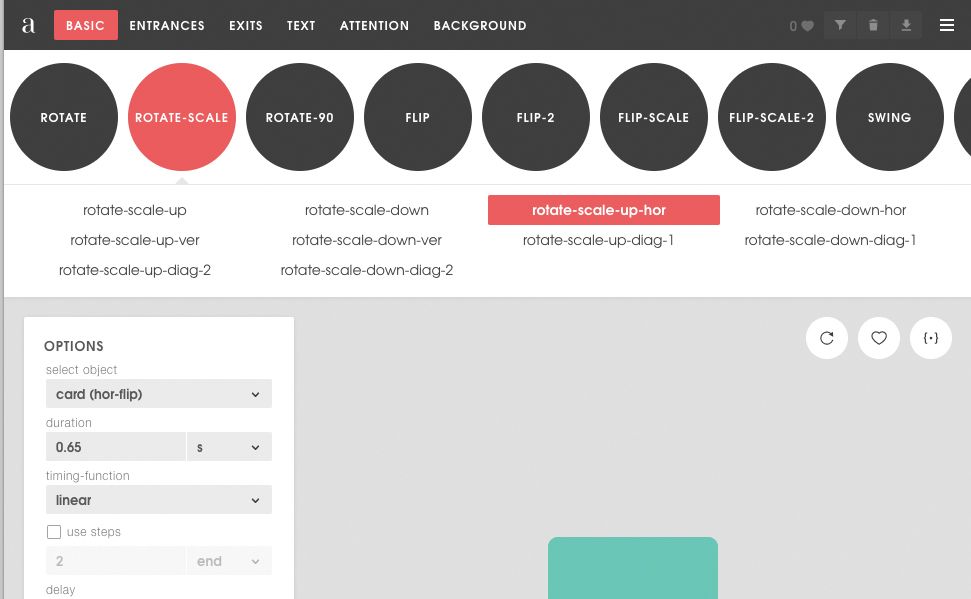The height and width of the screenshot is (599, 971).
Task: Open the 'select object' dropdown showing card (hor-flip)
Action: pos(158,393)
